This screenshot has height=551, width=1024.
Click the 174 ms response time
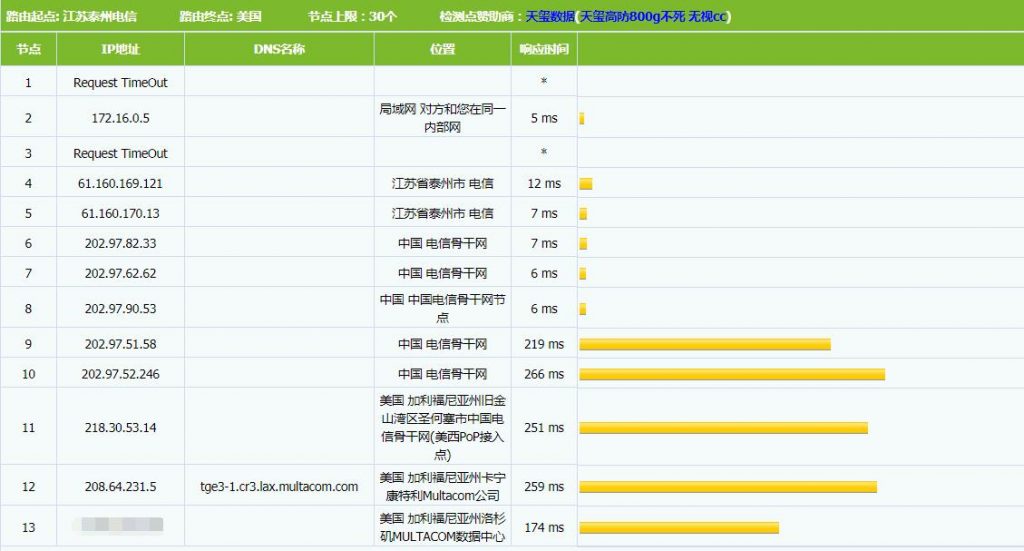pyautogui.click(x=544, y=527)
